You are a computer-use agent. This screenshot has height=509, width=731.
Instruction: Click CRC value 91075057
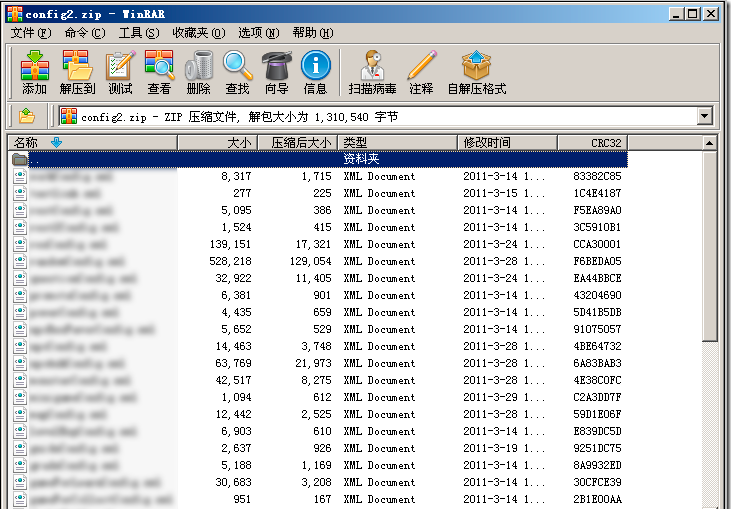[x=597, y=329]
